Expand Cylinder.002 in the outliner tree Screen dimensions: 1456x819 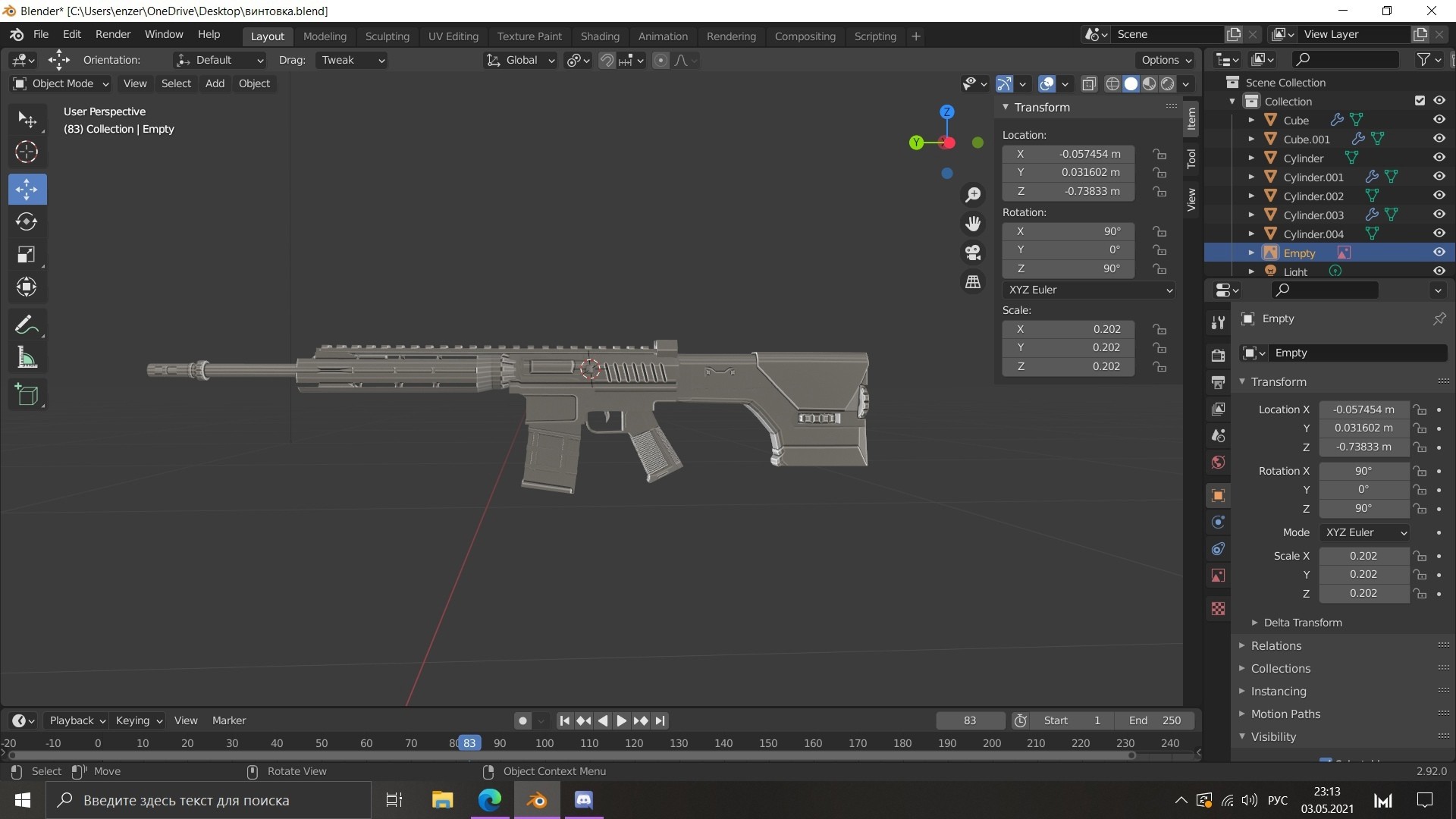(x=1251, y=196)
